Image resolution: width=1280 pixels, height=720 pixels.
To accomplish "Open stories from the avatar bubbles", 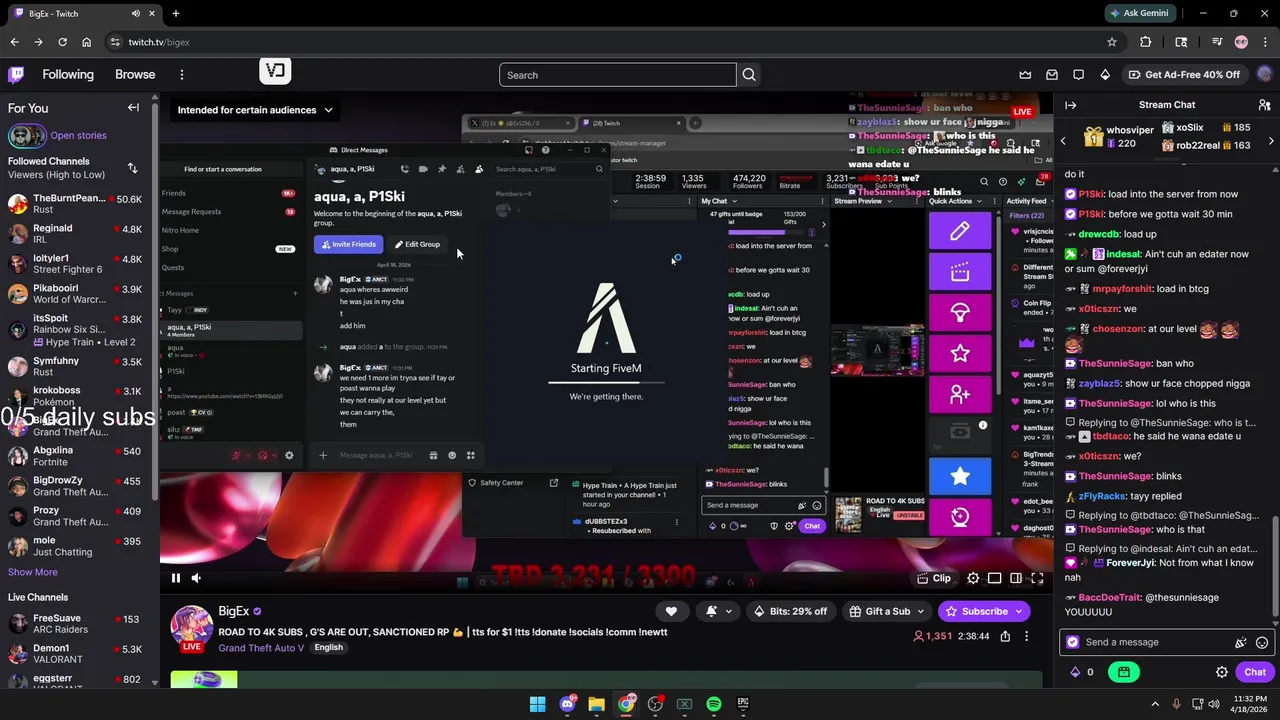I will (27, 135).
